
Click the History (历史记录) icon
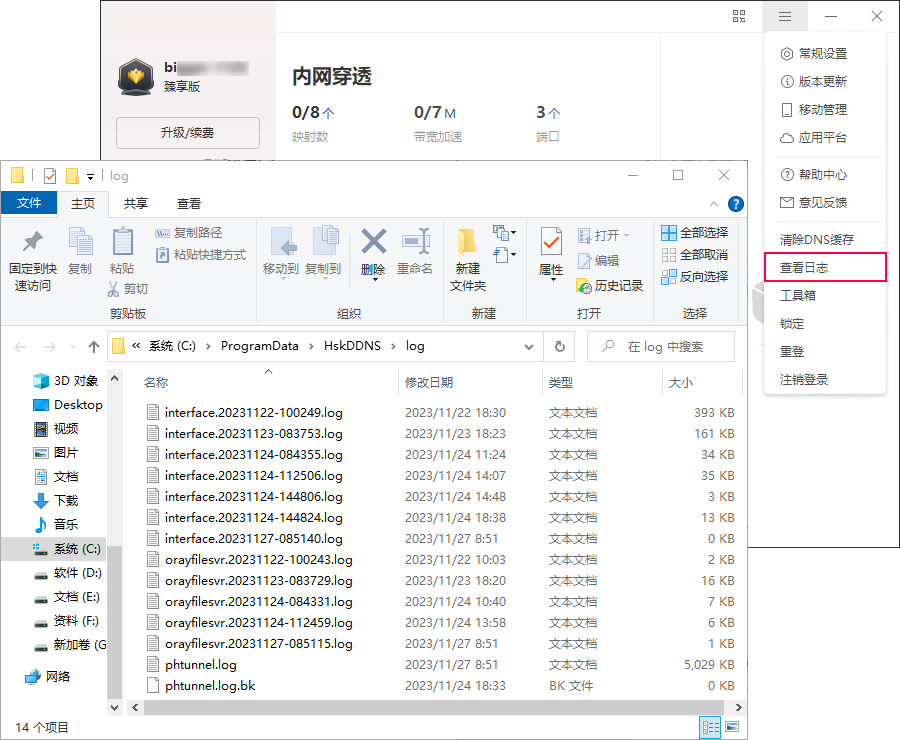tap(610, 285)
